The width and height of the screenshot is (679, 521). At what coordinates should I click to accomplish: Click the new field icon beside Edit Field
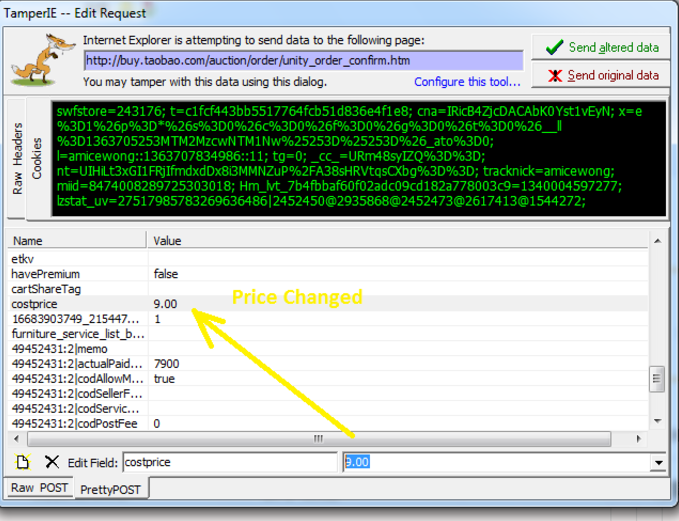click(x=22, y=462)
